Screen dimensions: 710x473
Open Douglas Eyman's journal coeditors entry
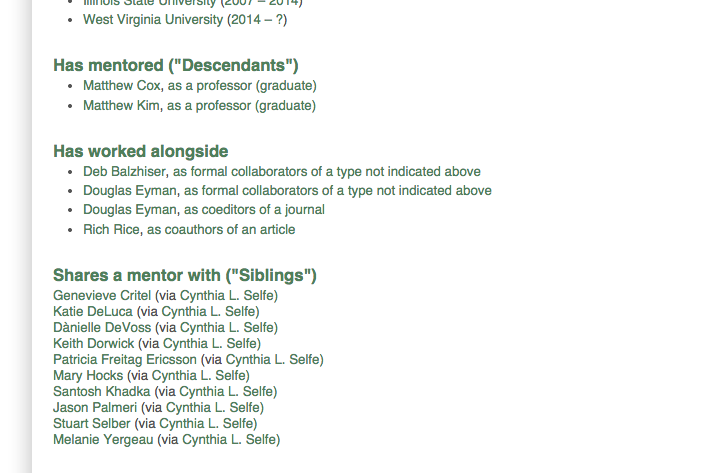tap(204, 210)
